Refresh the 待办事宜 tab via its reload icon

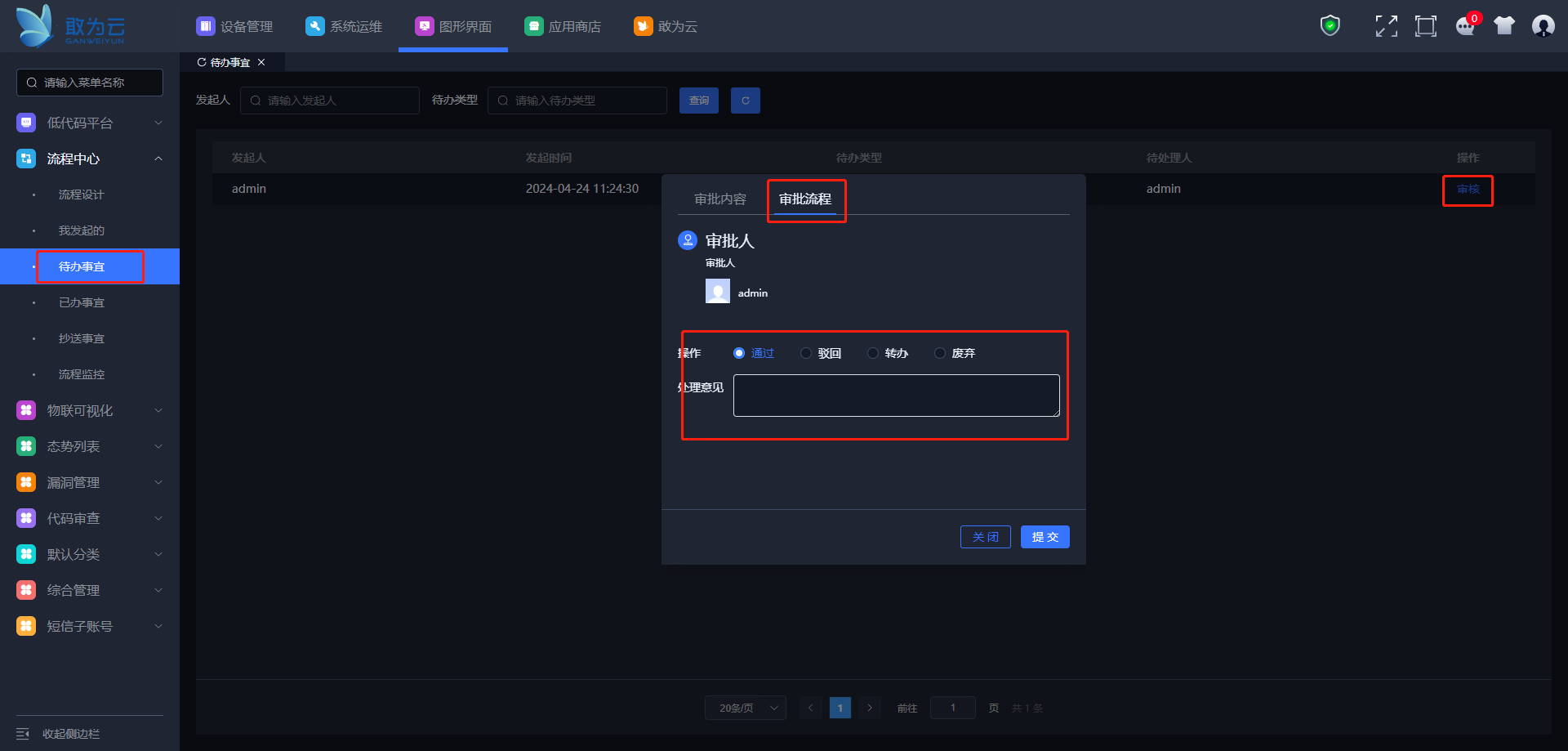tap(202, 62)
